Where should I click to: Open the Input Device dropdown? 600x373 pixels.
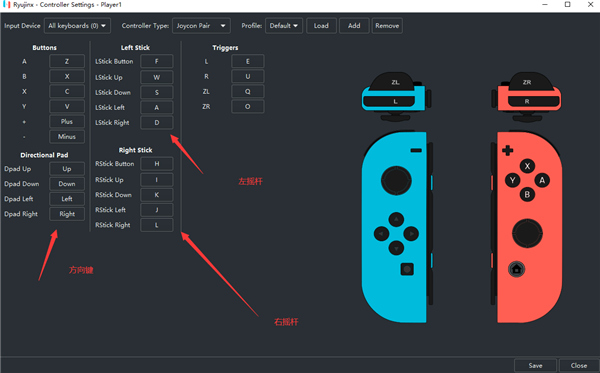tap(77, 26)
